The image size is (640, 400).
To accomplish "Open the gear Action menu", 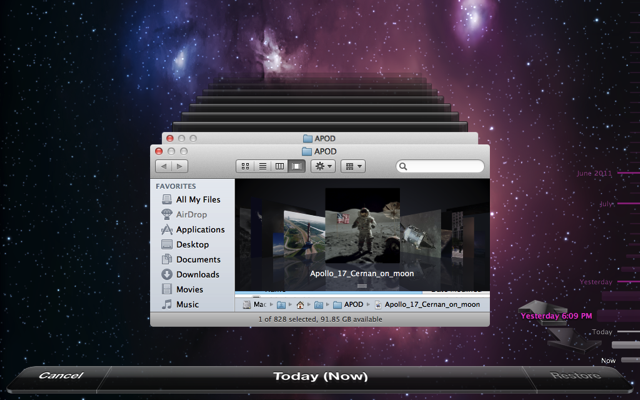I will [x=323, y=166].
